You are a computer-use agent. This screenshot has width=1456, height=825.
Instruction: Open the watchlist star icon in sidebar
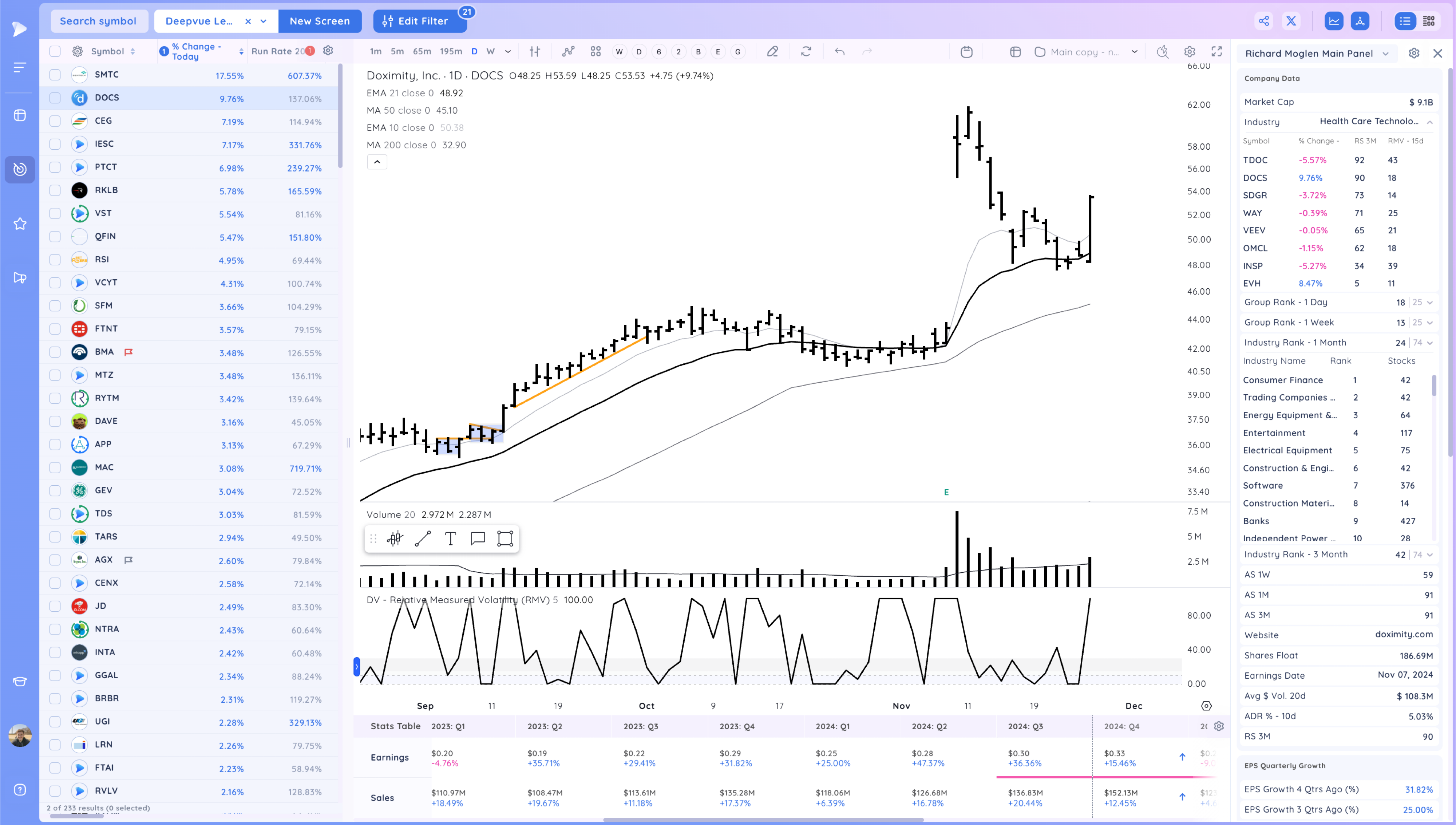click(20, 224)
